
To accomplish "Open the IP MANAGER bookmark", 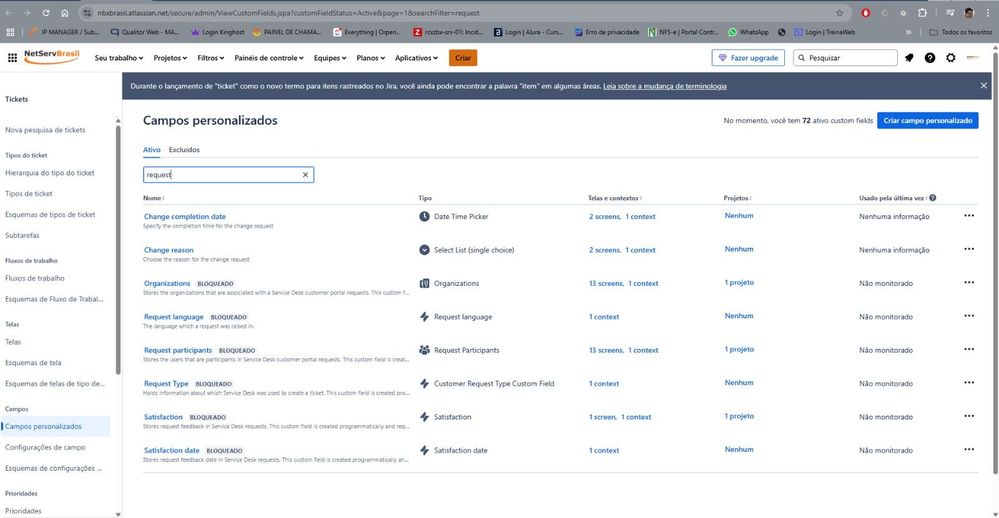I will [64, 32].
